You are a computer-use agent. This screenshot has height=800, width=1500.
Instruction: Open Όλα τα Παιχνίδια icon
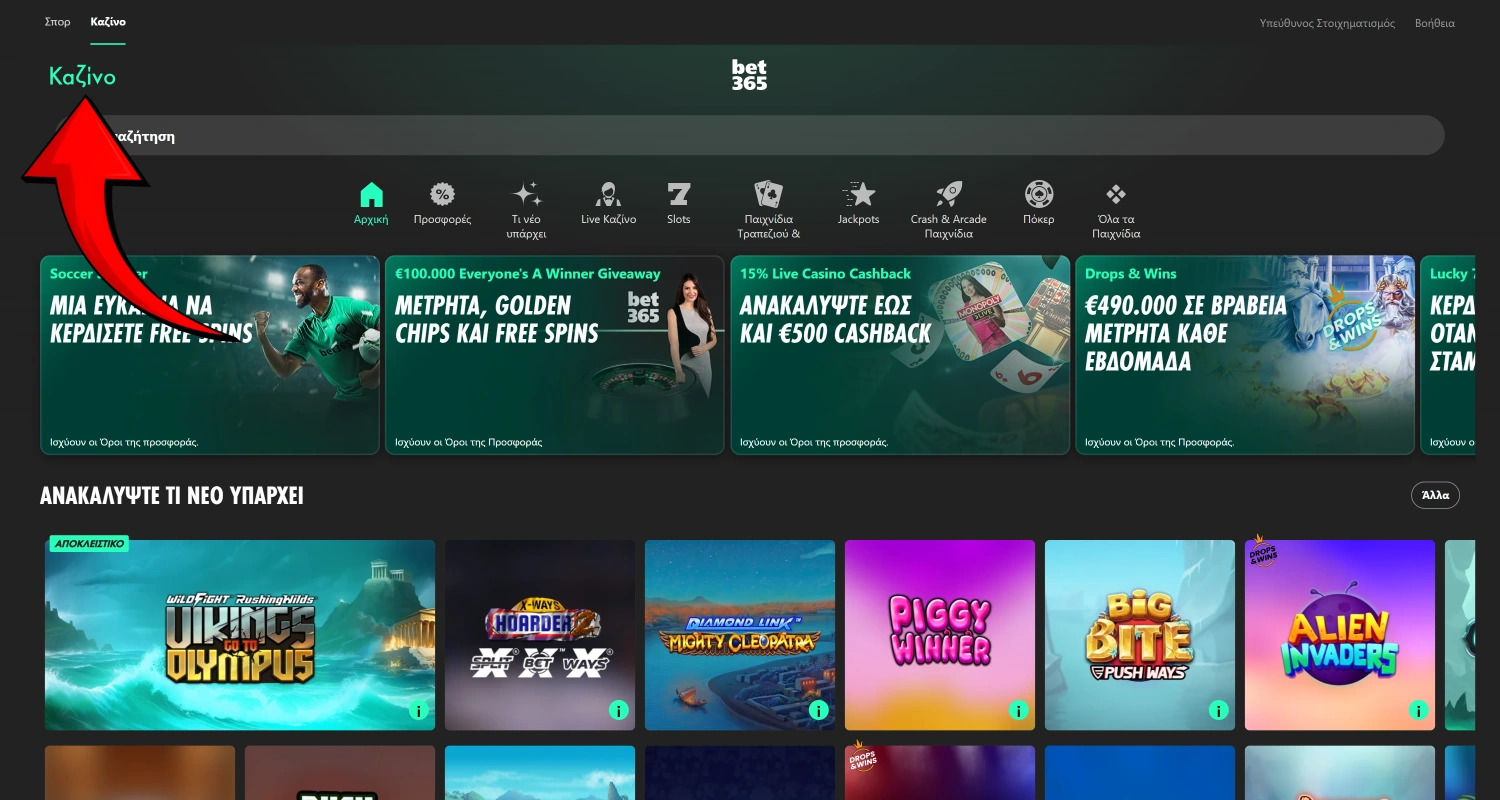[x=1116, y=195]
